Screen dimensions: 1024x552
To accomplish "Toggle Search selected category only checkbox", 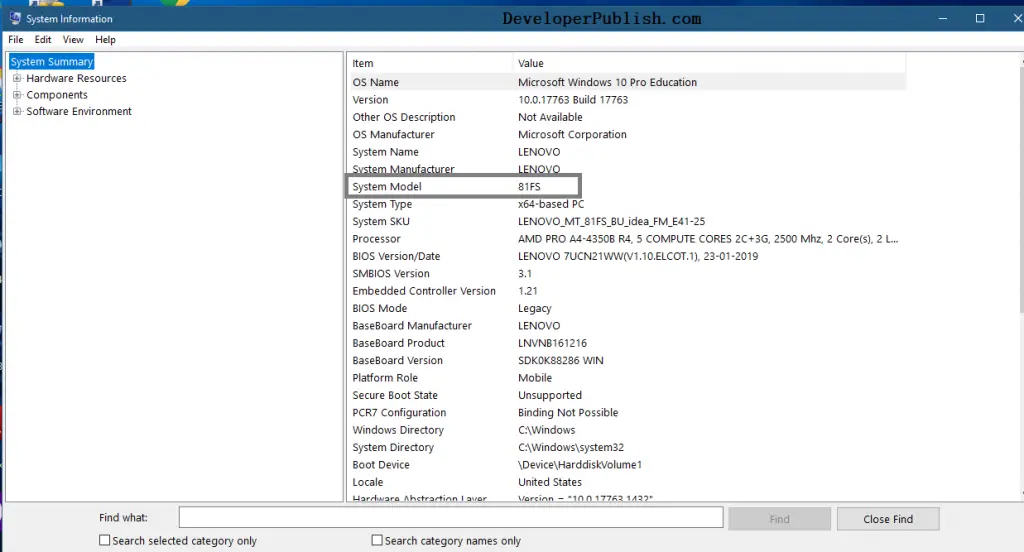I will [104, 540].
